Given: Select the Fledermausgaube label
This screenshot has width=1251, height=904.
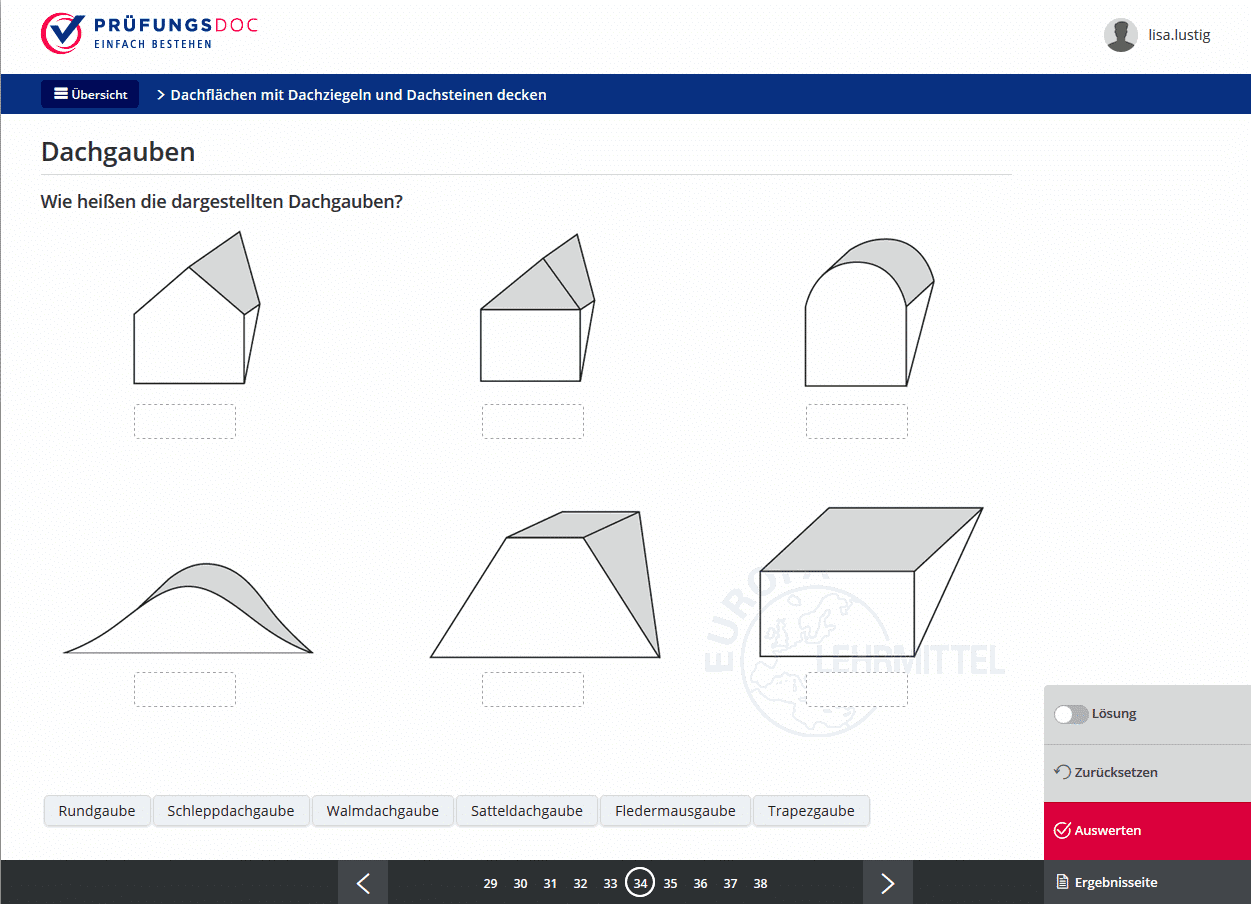Looking at the screenshot, I should click(675, 811).
